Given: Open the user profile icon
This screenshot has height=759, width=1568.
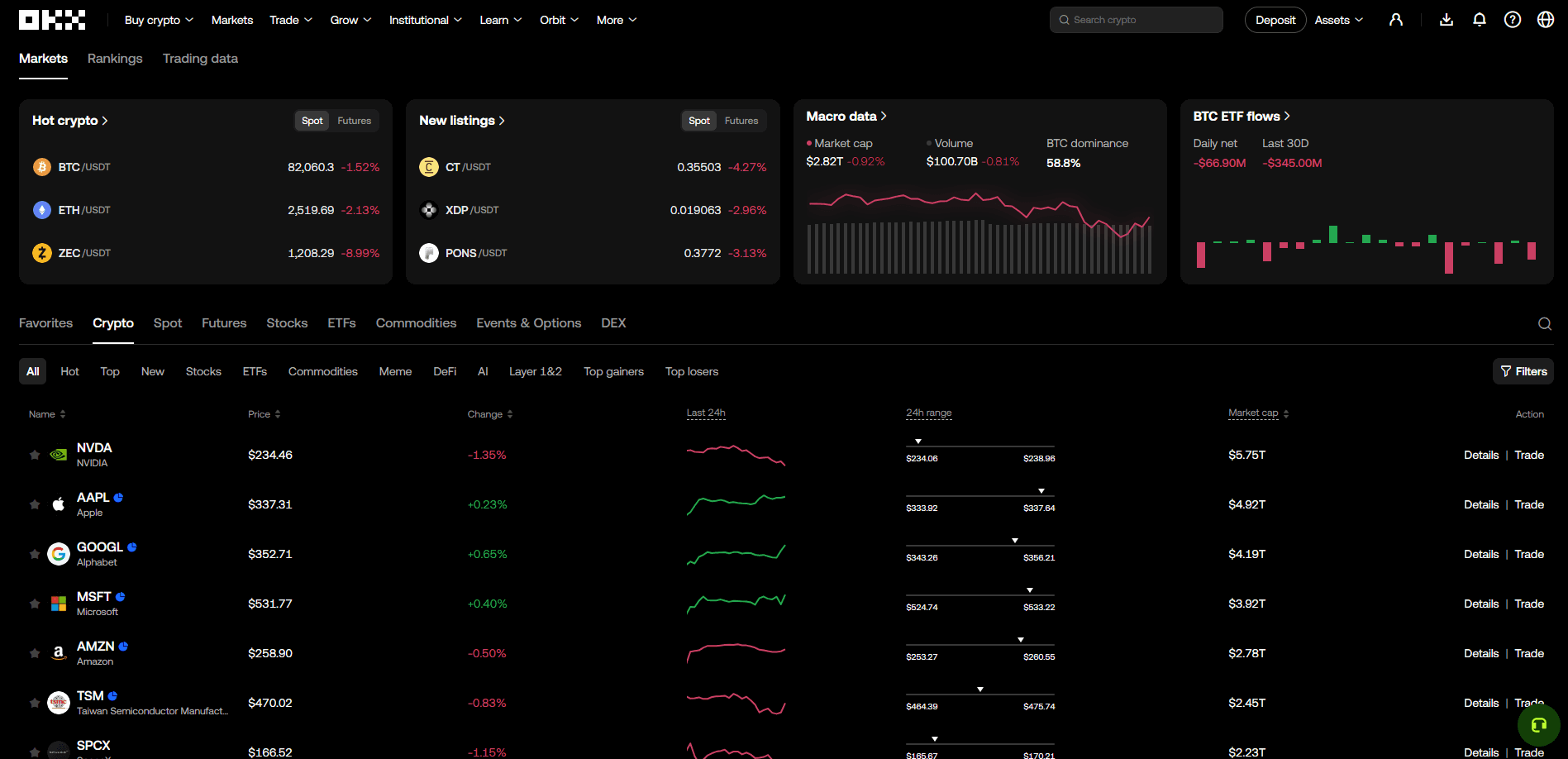Looking at the screenshot, I should point(1396,20).
